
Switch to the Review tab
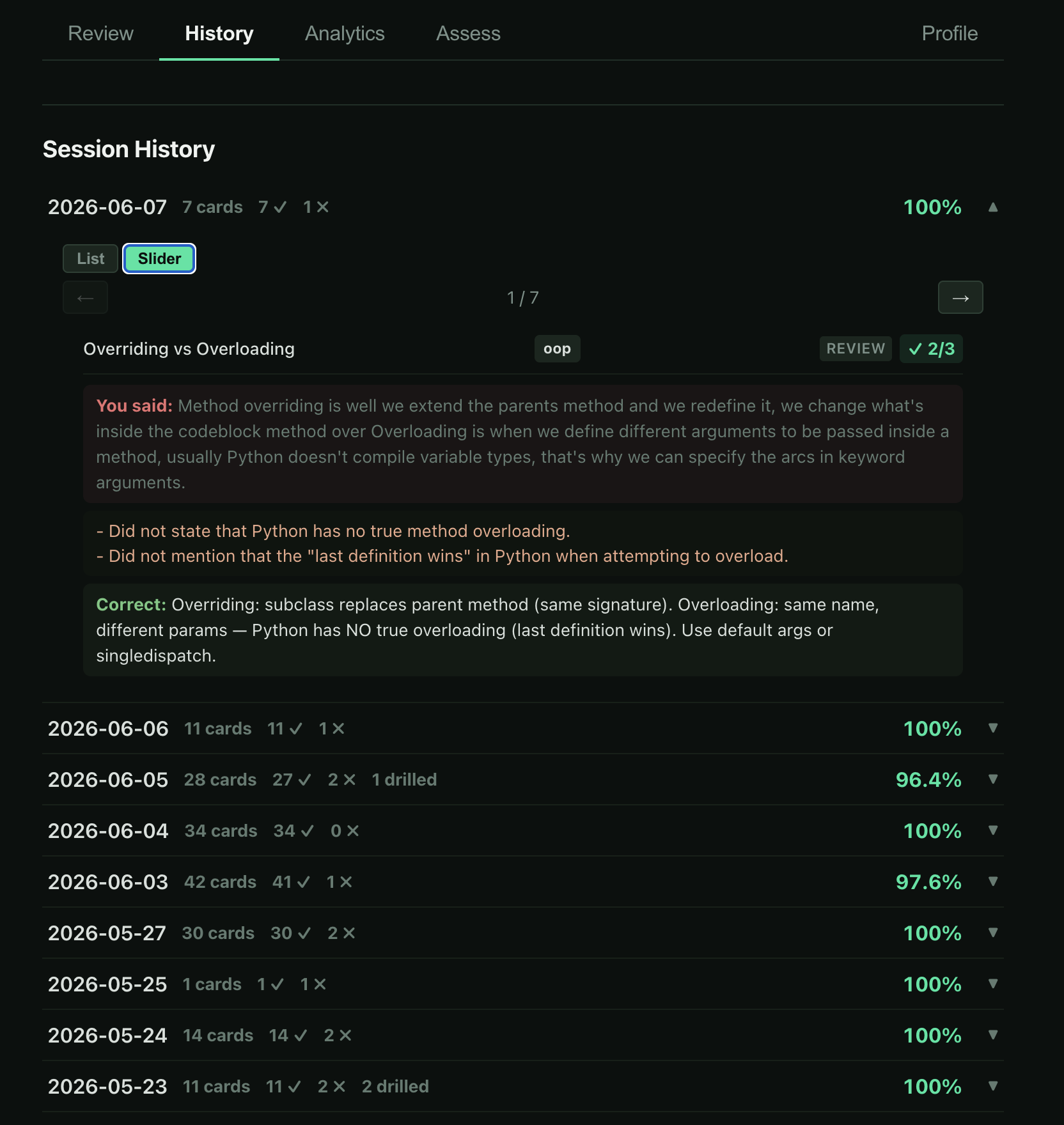(x=101, y=33)
